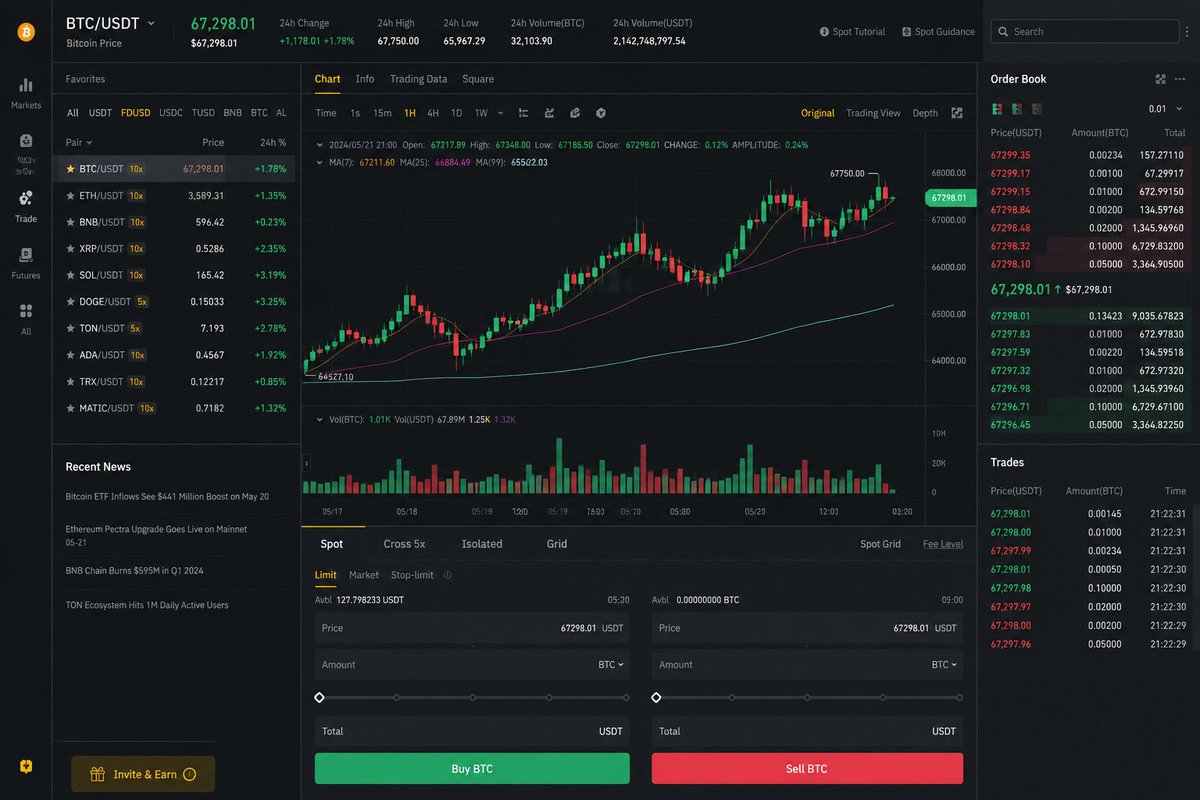Open the Futures section in sidebar
The image size is (1200, 800).
coord(26,263)
